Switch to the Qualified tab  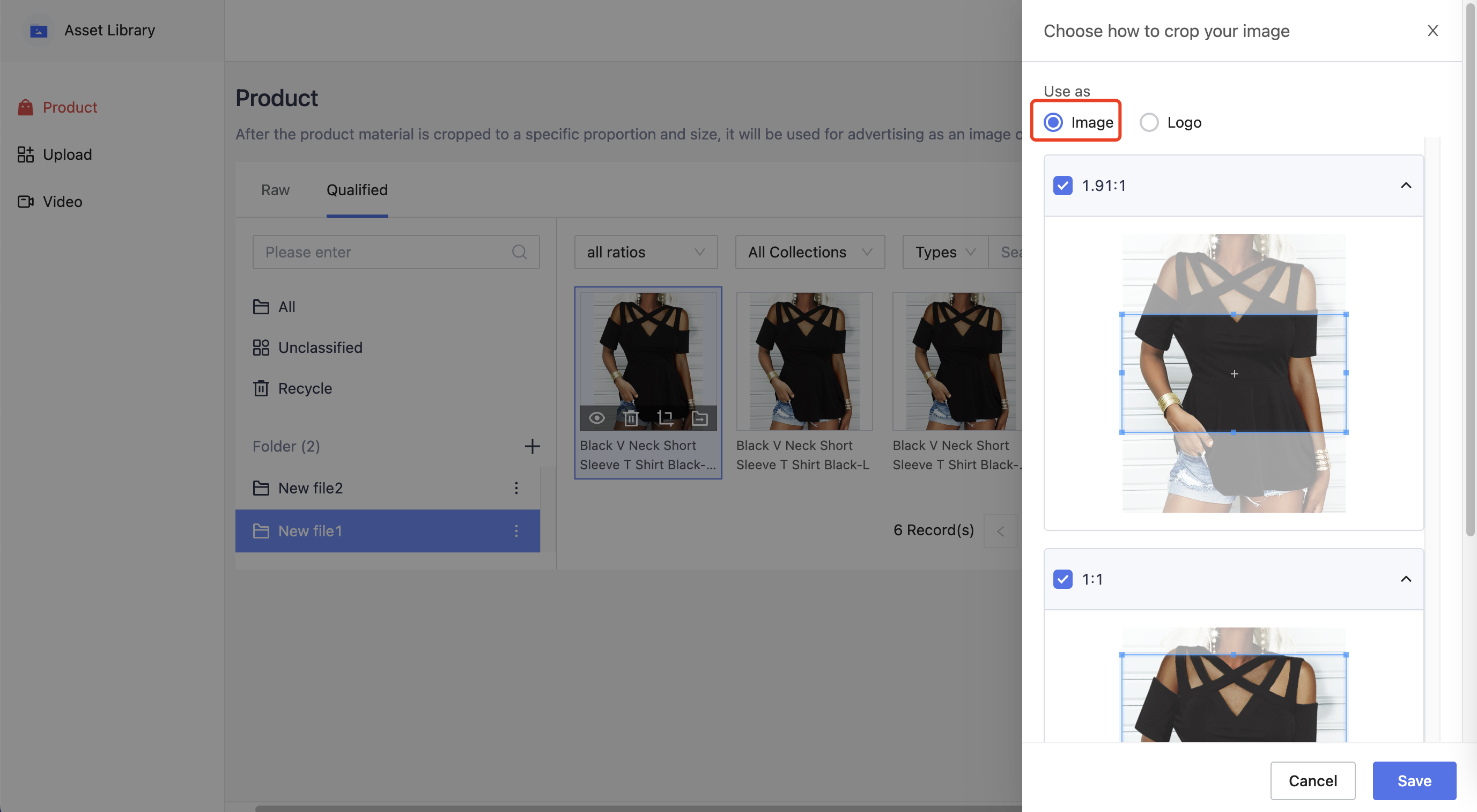point(357,190)
